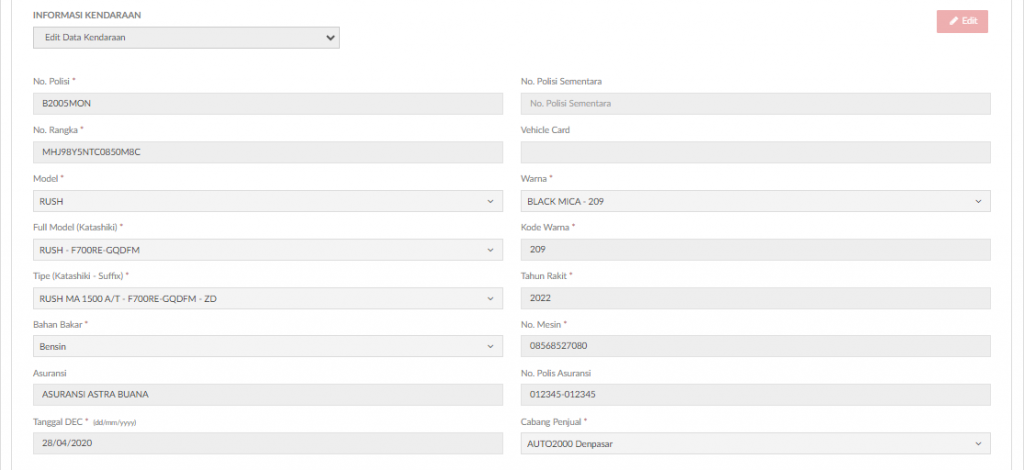Image resolution: width=1024 pixels, height=470 pixels.
Task: Open the Warna dropdown BLACK MICA - 209
Action: click(756, 201)
